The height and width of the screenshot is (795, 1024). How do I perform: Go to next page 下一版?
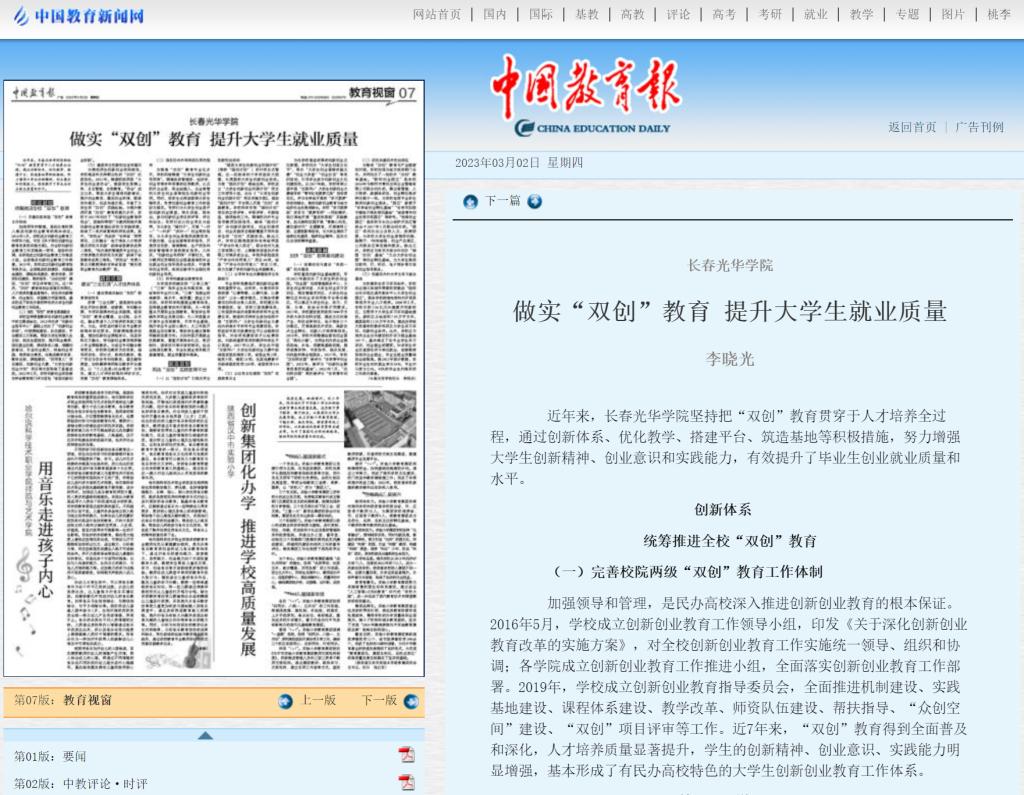379,700
